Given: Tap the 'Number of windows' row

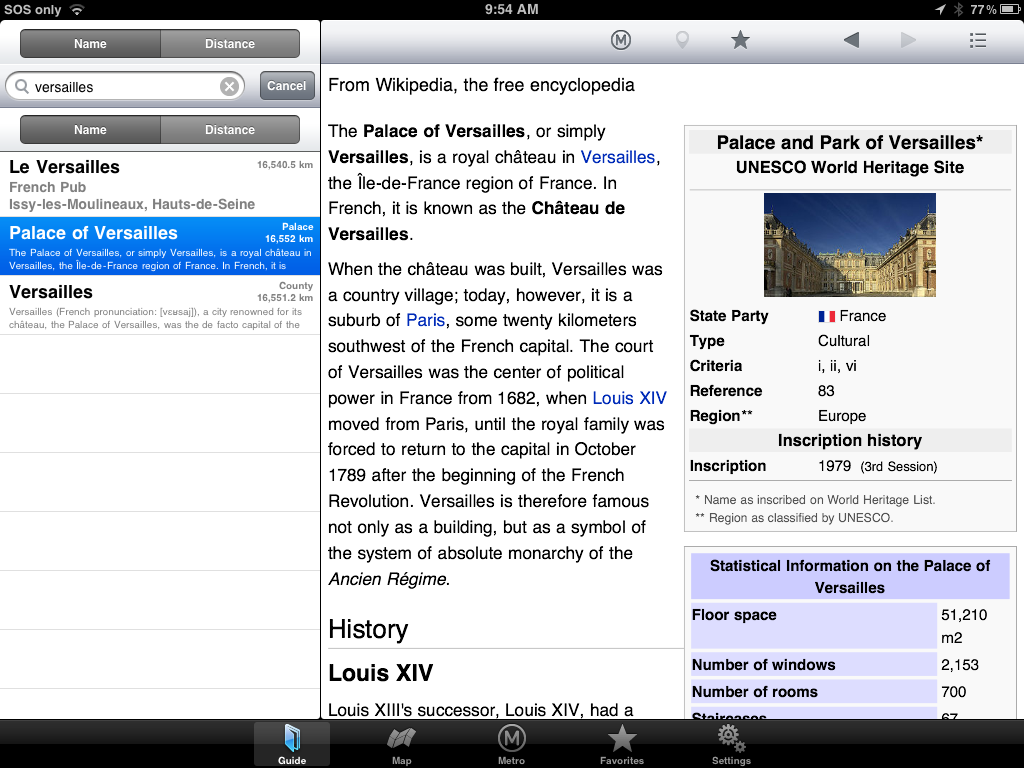Looking at the screenshot, I should point(850,664).
